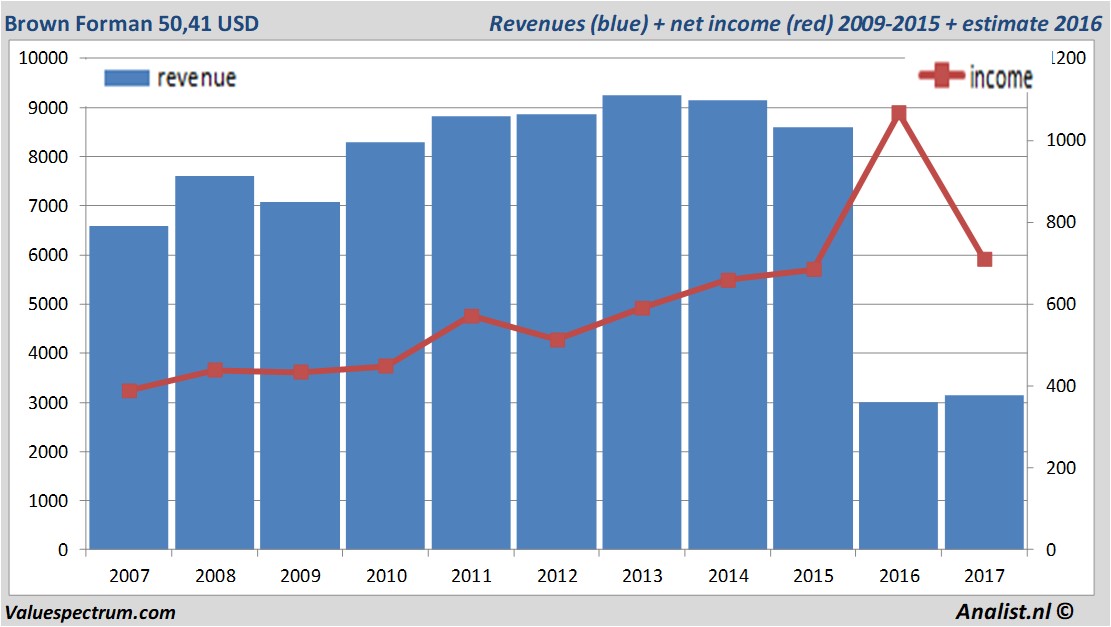
Task: Click the 2014 income data point
Action: point(728,281)
